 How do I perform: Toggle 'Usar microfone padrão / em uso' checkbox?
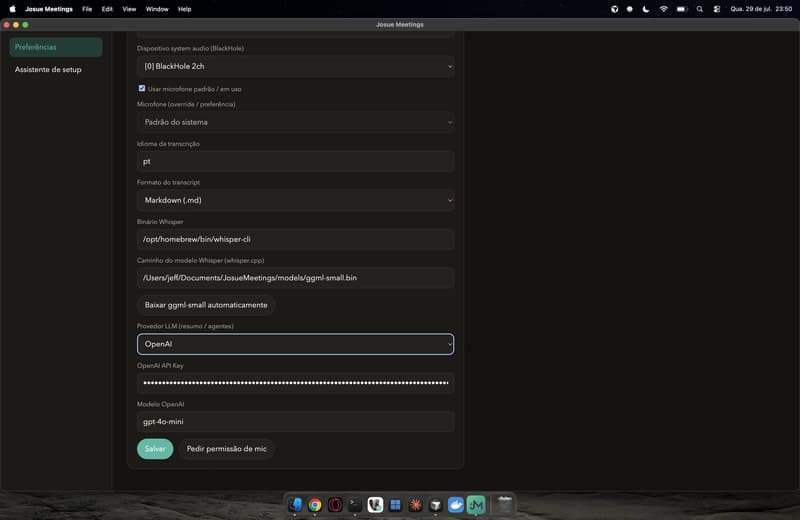tap(142, 88)
